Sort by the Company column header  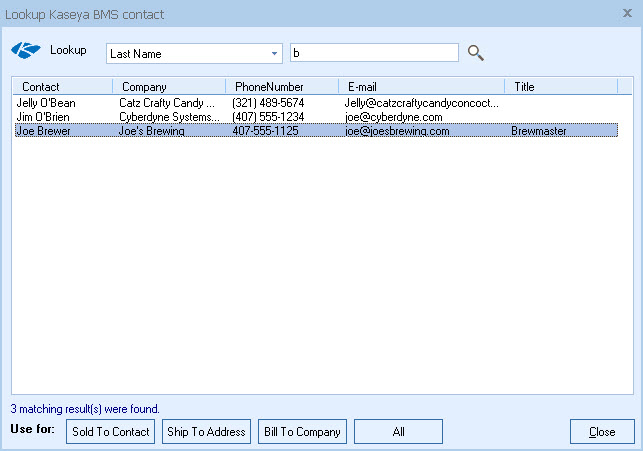[169, 87]
